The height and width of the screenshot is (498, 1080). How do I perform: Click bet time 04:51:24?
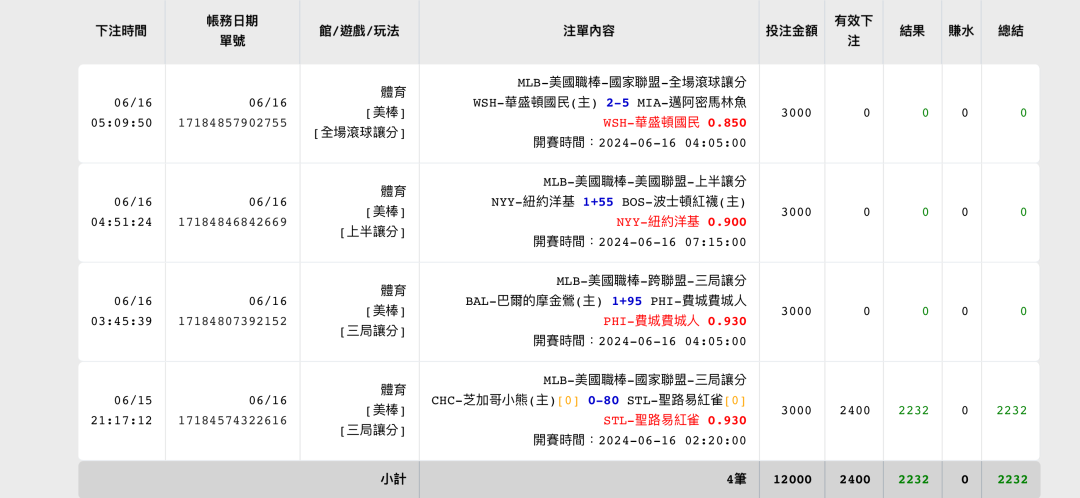pyautogui.click(x=121, y=222)
